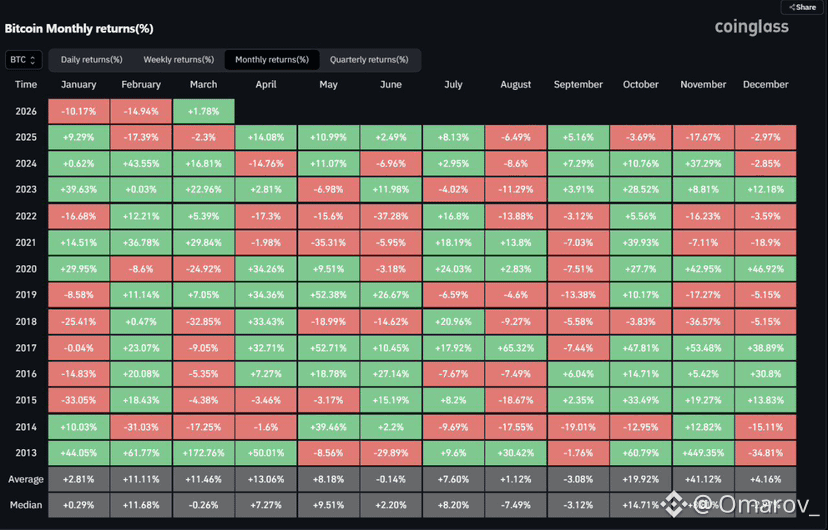
Task: Click the Average row label
Action: point(26,479)
